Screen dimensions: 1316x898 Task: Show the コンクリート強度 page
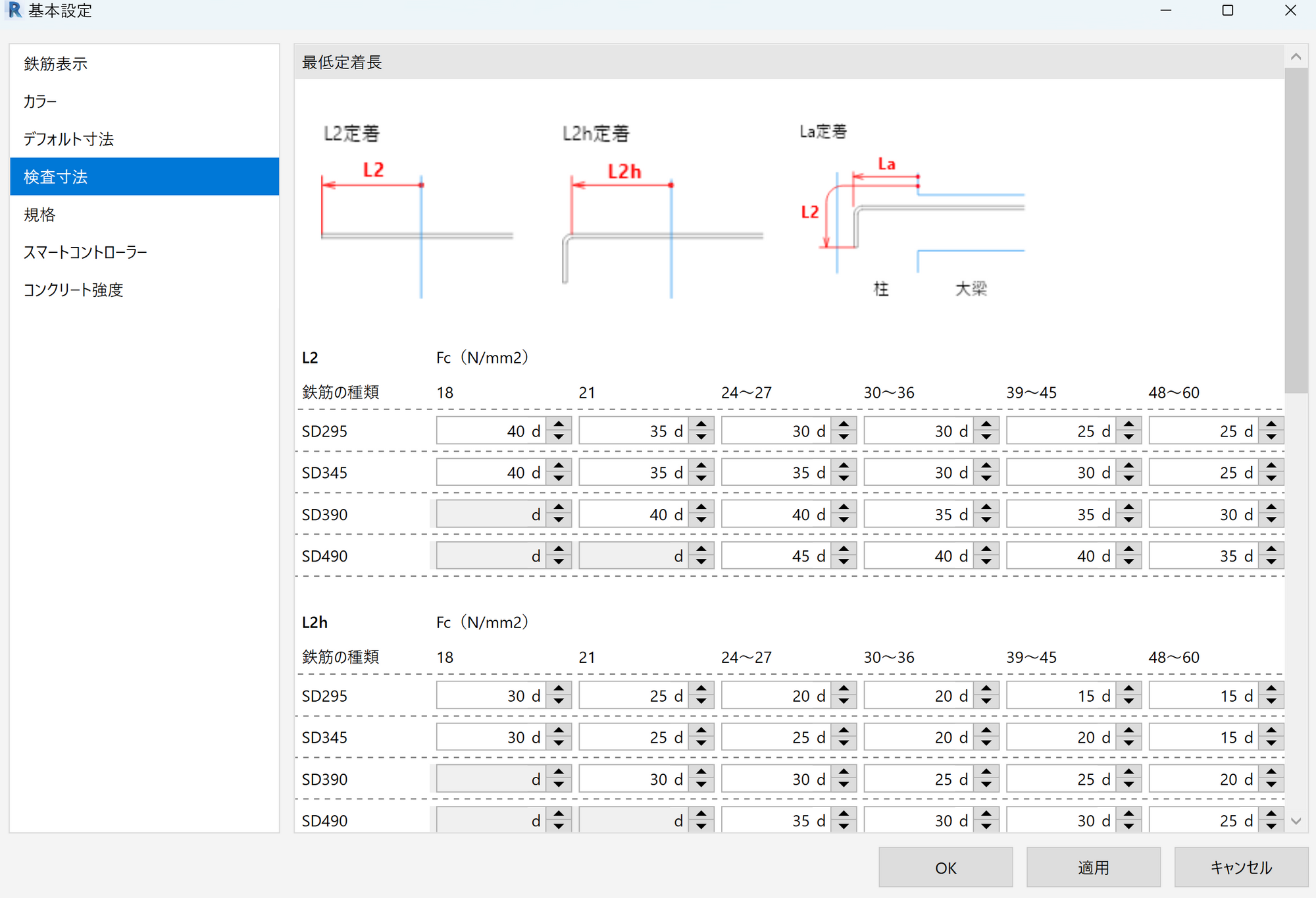coord(74,290)
